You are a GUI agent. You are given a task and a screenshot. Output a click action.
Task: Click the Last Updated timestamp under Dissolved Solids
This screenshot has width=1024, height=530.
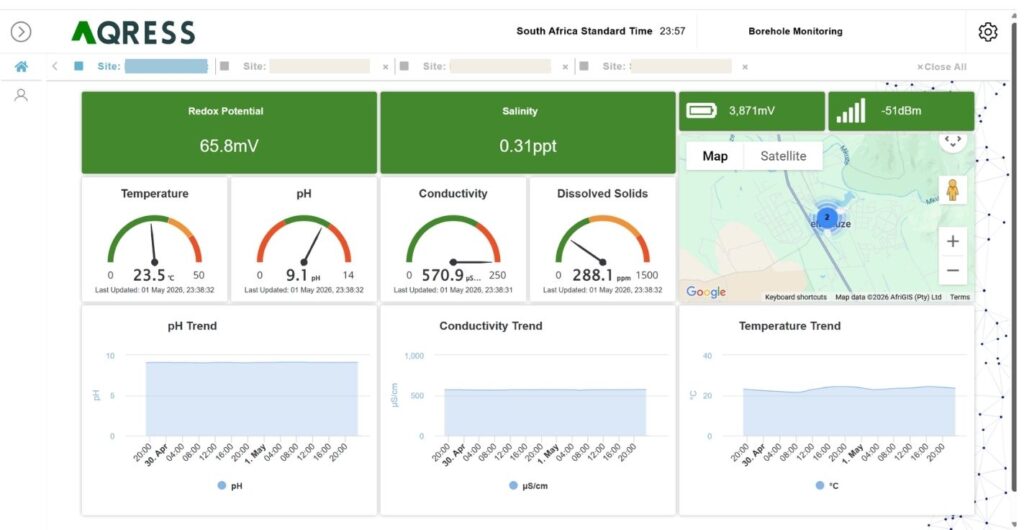pyautogui.click(x=602, y=290)
